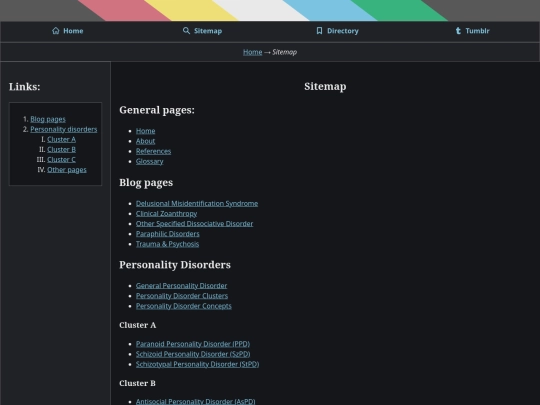The height and width of the screenshot is (405, 540).
Task: Open Schizoid Personality Disorder (SzPD) link
Action: (x=193, y=354)
